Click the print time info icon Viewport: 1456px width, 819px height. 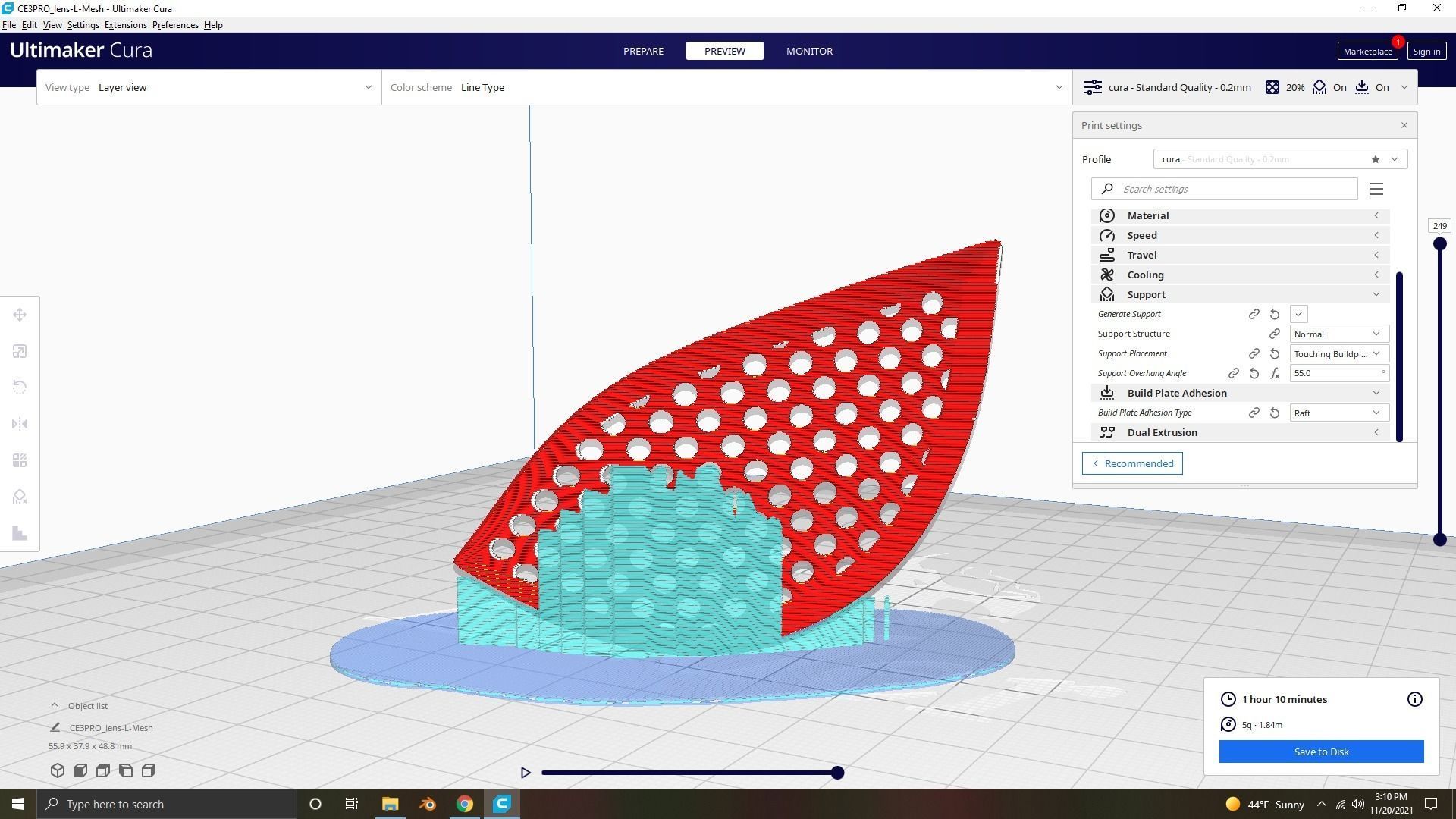[x=1414, y=699]
